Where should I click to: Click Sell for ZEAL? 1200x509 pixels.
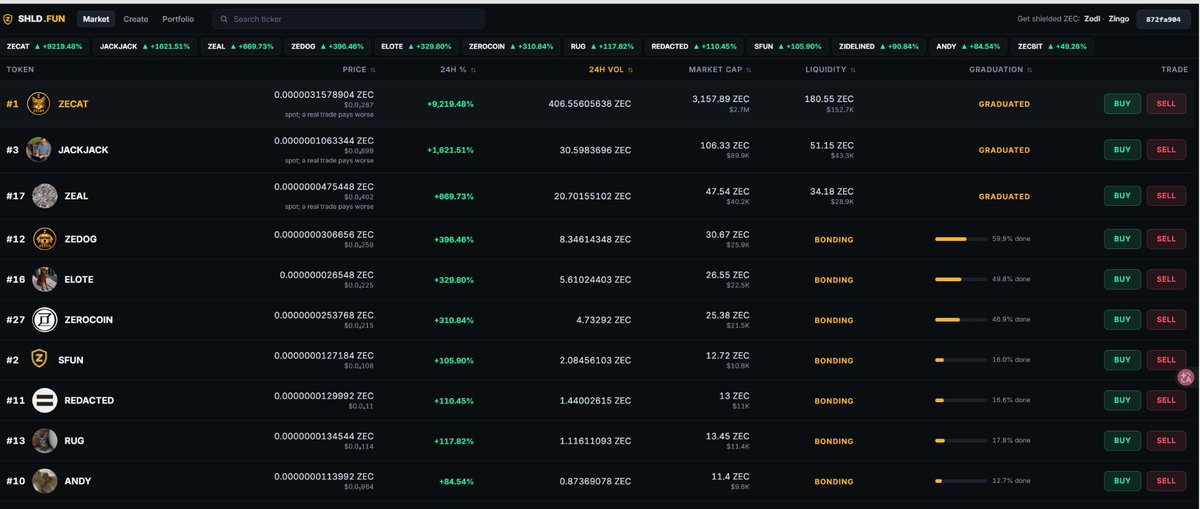(1166, 196)
